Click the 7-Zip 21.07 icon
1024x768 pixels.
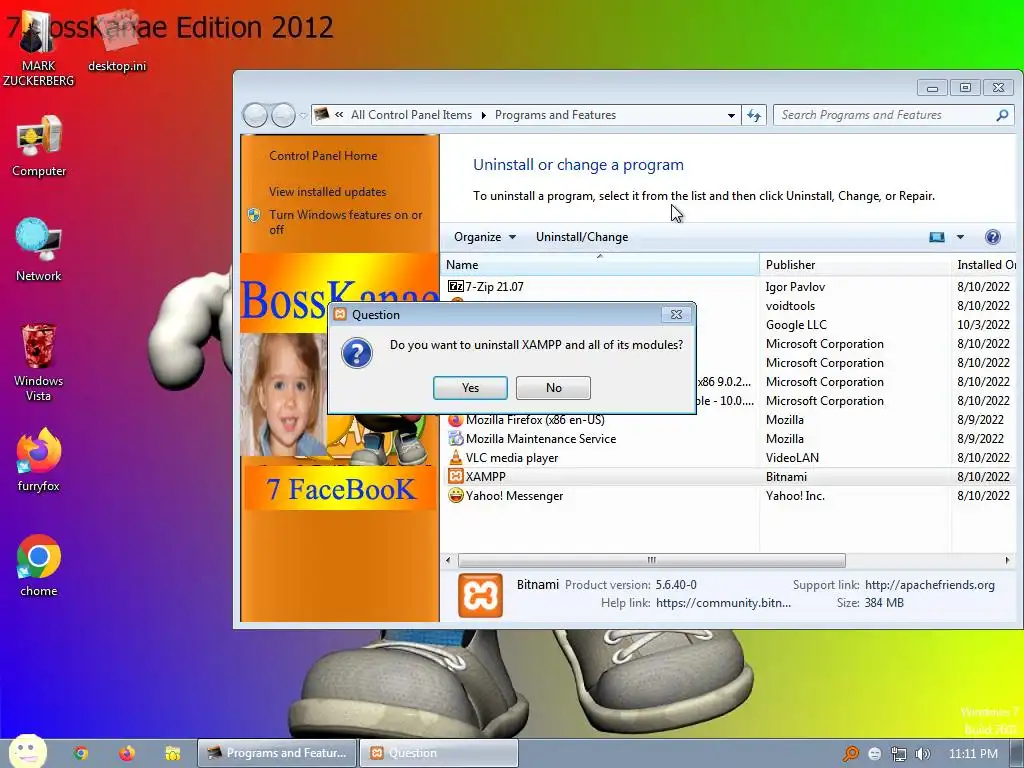(x=455, y=286)
